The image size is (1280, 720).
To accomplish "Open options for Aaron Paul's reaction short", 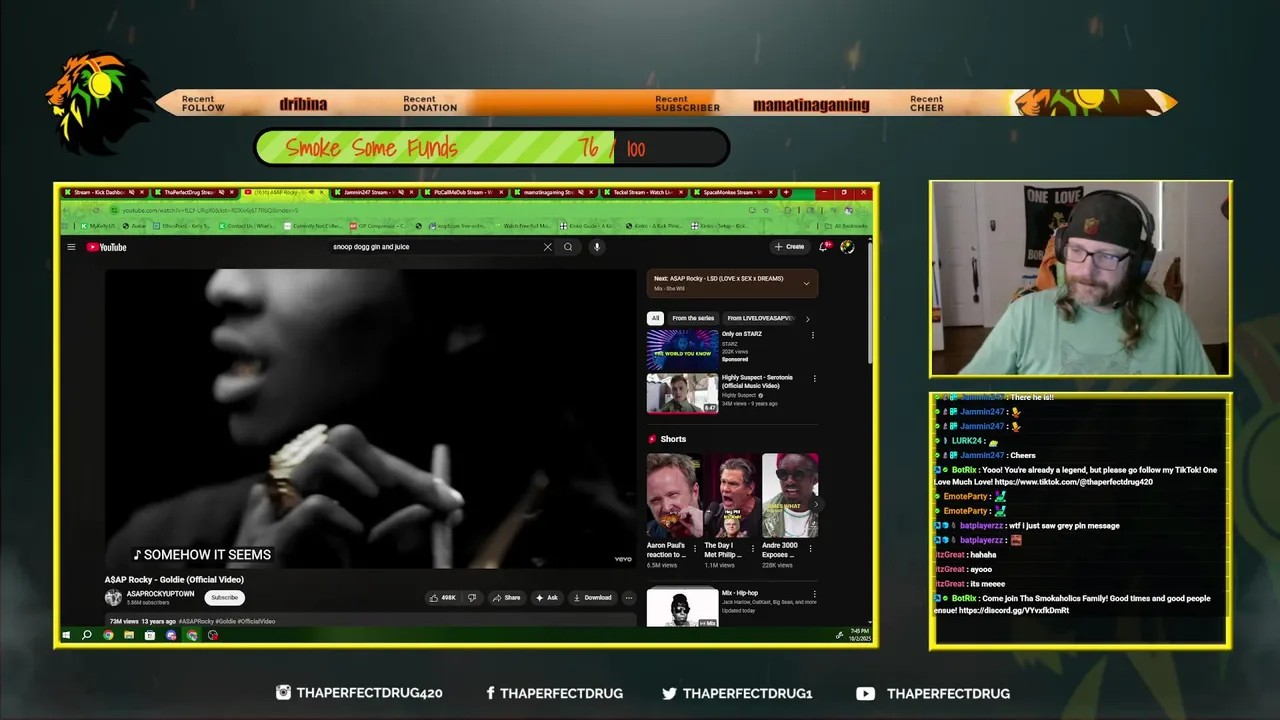I will click(x=696, y=548).
